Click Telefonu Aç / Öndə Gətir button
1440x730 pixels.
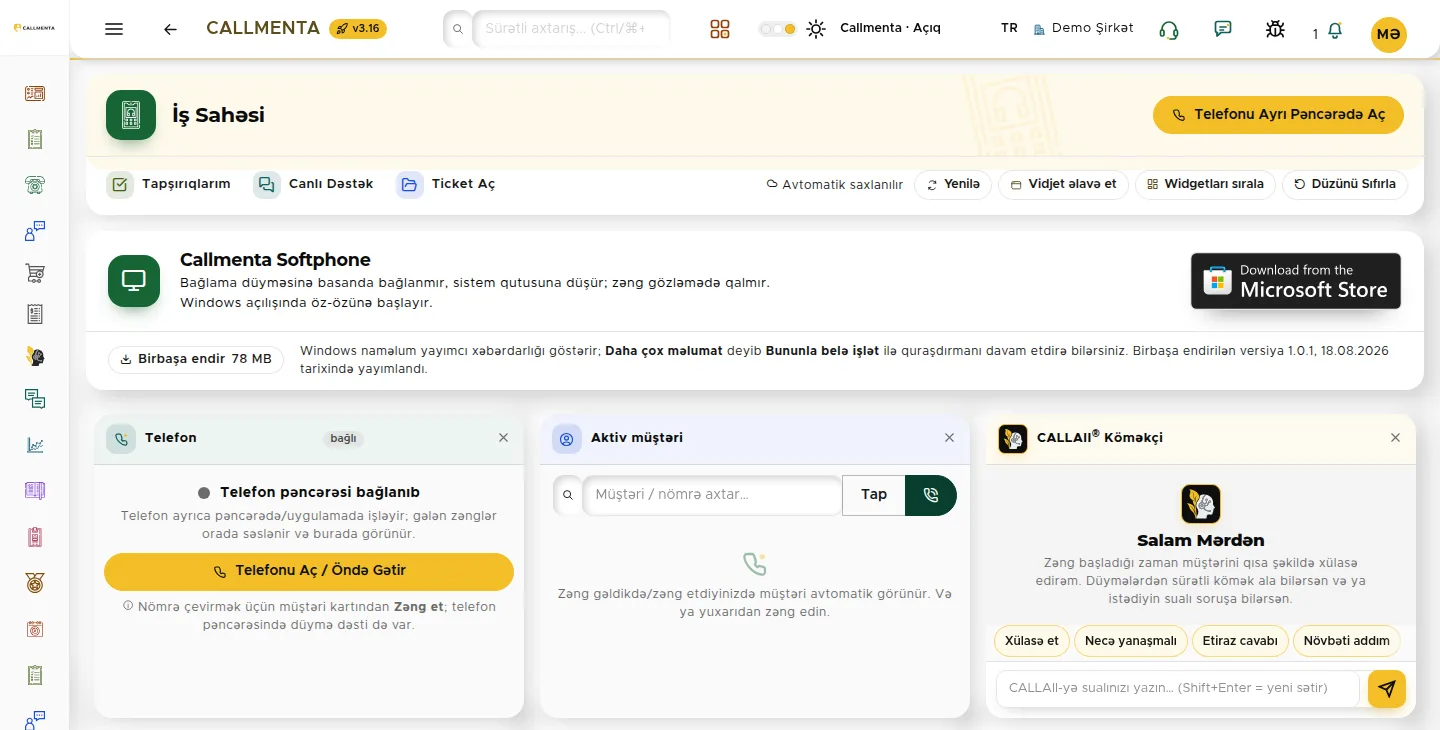pos(309,571)
